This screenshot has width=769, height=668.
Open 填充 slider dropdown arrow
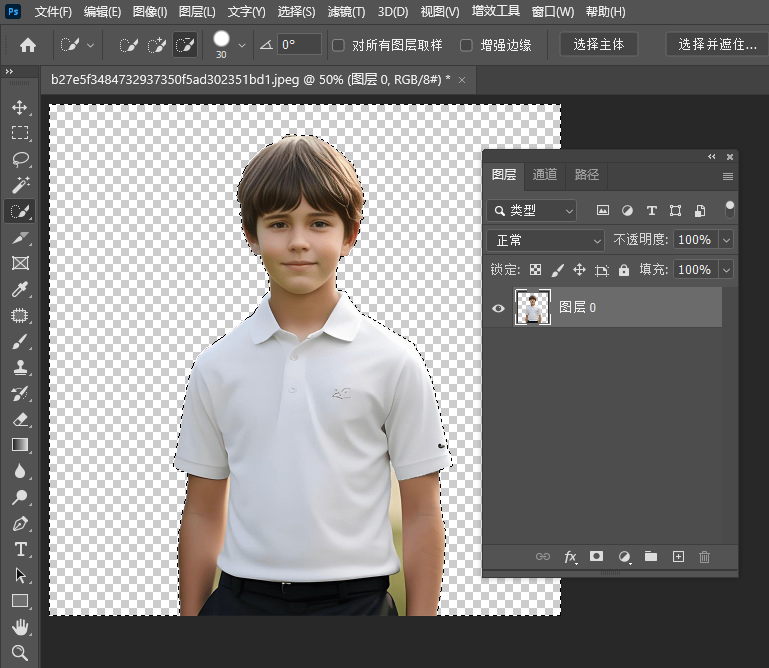tap(726, 270)
